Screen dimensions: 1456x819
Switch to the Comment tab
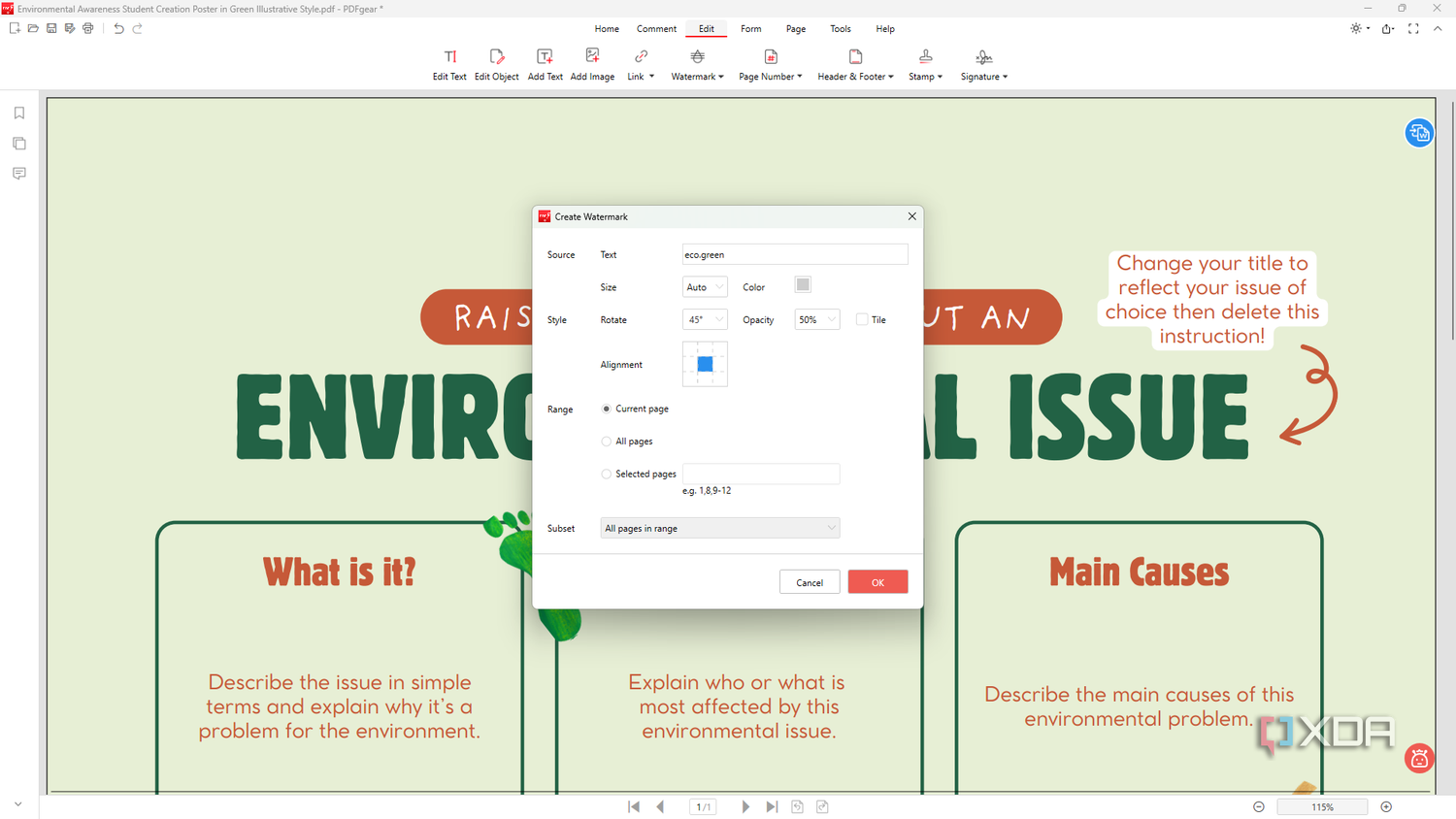coord(656,29)
